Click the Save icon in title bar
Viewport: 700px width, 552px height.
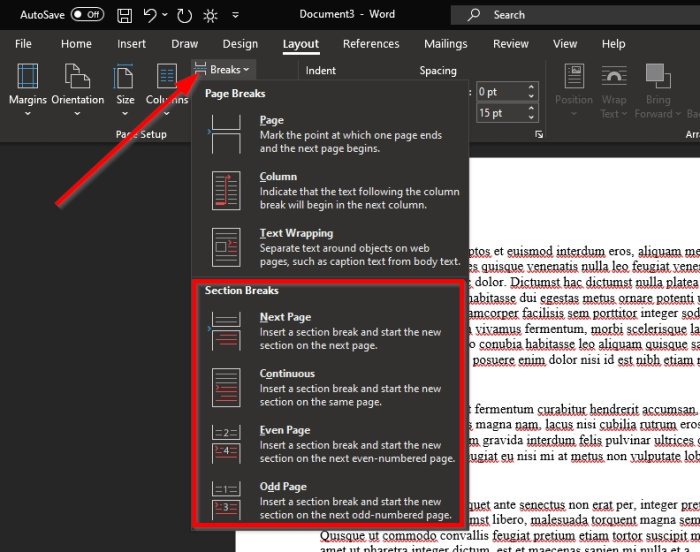click(x=124, y=15)
